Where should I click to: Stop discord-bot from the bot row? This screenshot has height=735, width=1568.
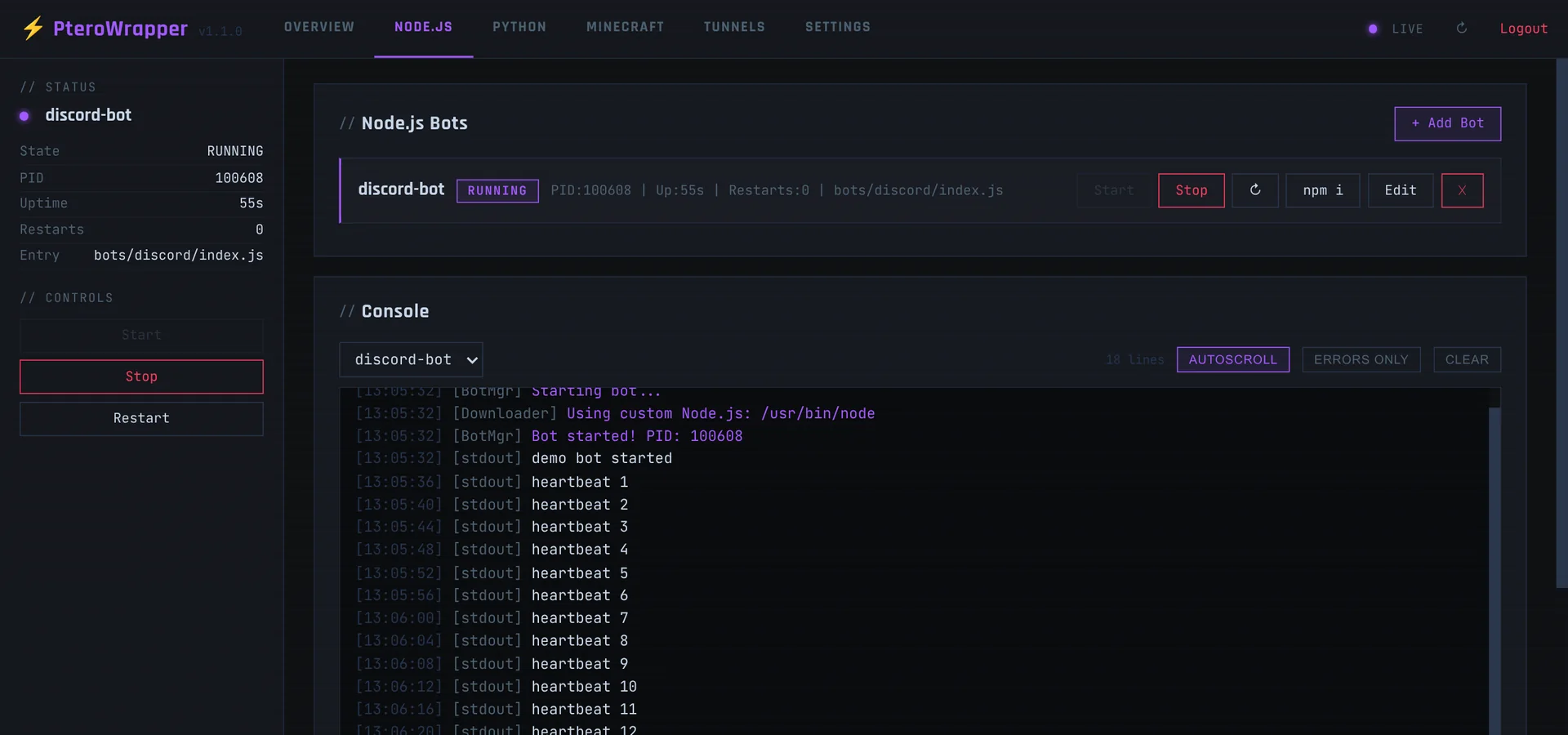pos(1191,190)
